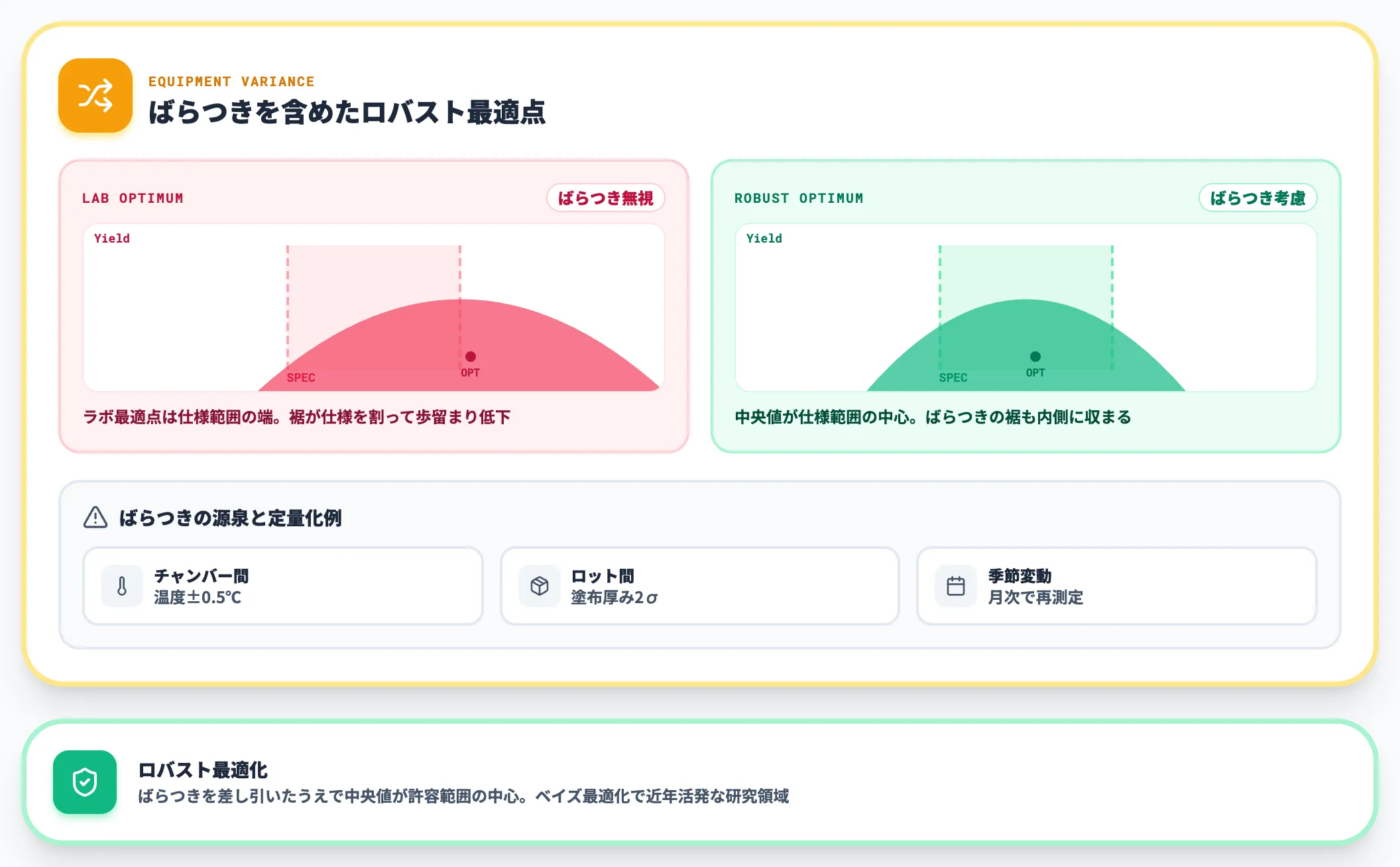This screenshot has height=867, width=1400.
Task: Click the OPT label under the red dot
Action: (471, 373)
